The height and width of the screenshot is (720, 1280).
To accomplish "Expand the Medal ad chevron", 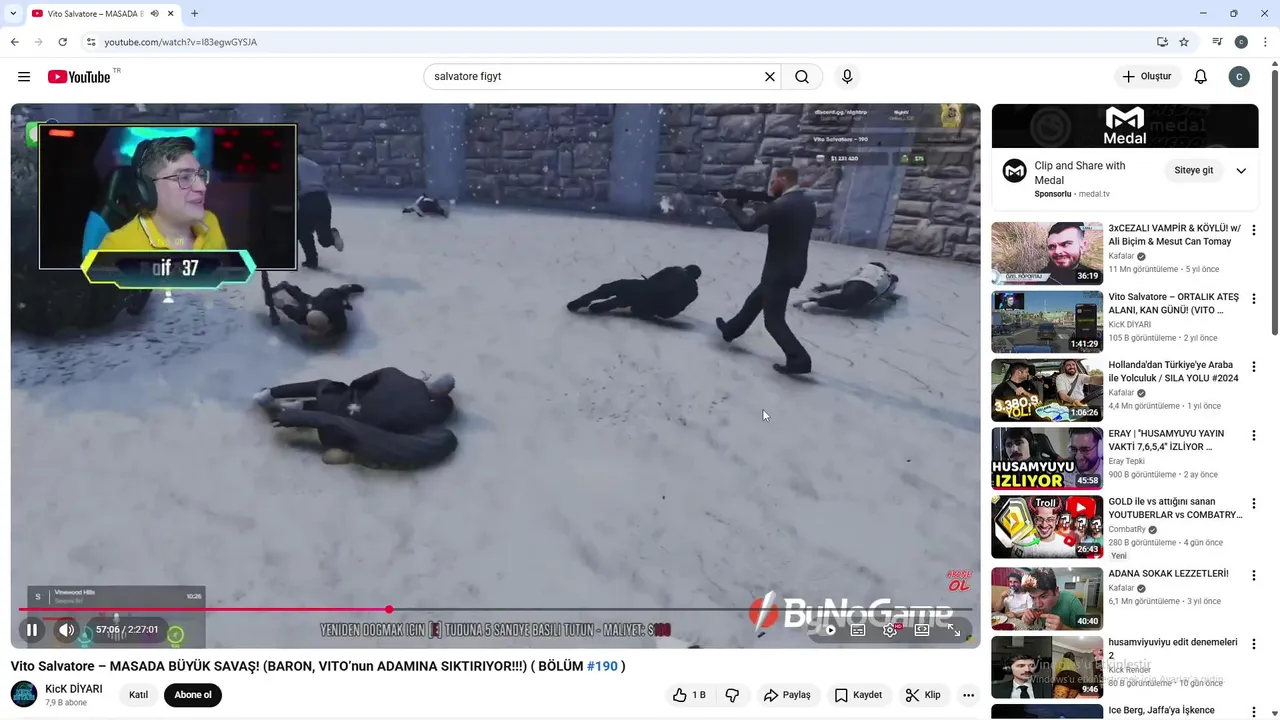I will pyautogui.click(x=1241, y=171).
